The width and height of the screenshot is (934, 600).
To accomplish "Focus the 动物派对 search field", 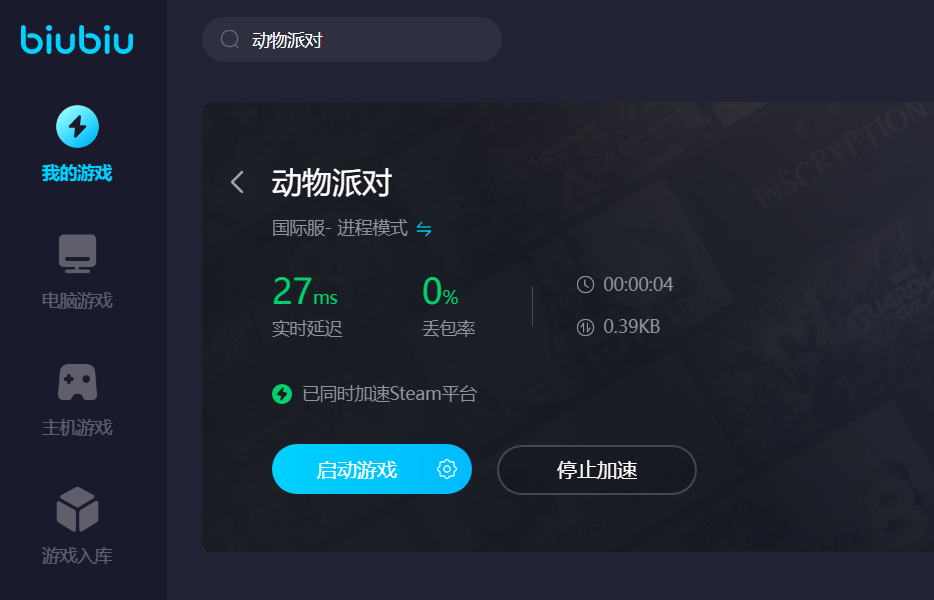I will tap(352, 40).
